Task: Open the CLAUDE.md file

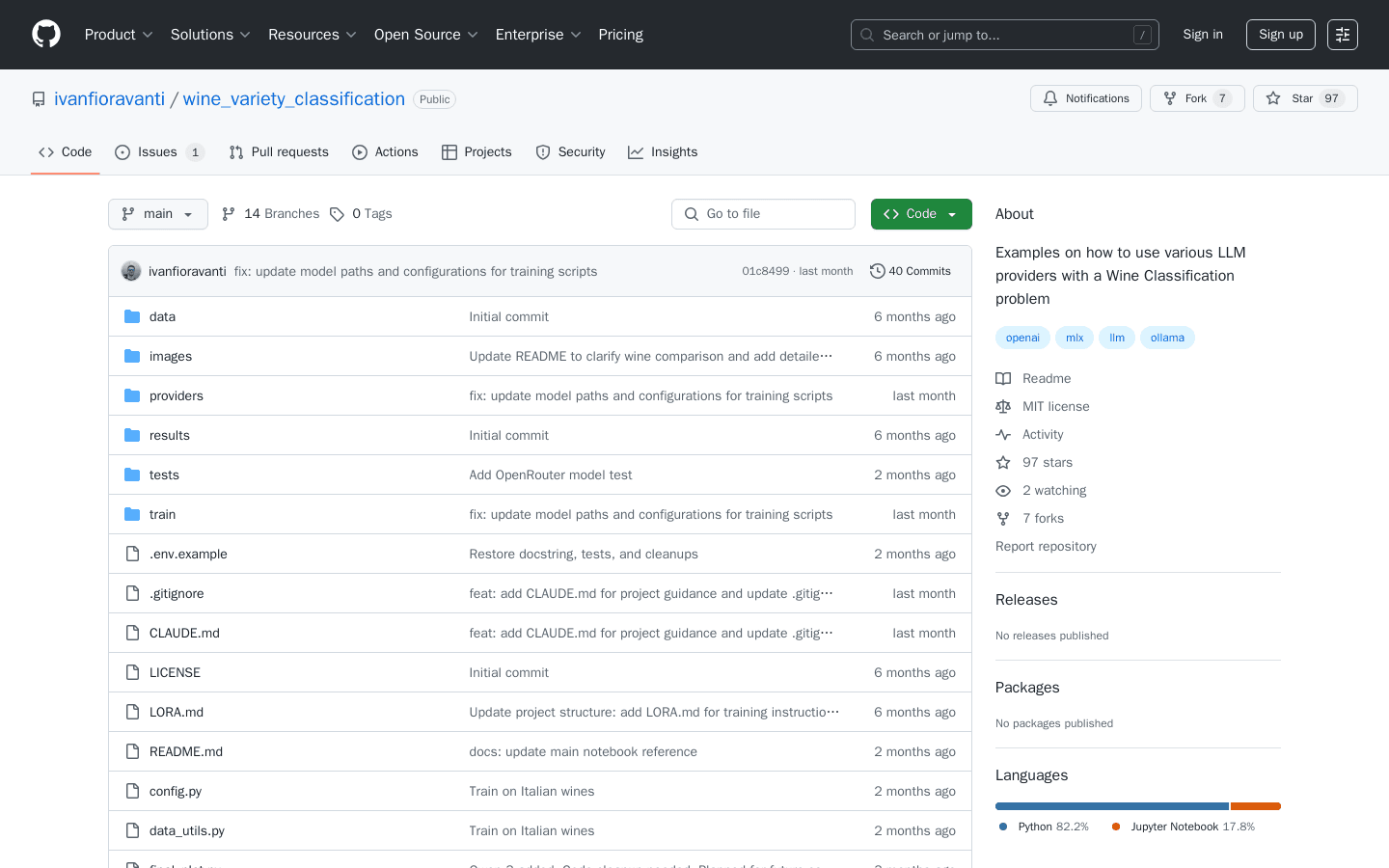Action: [x=184, y=633]
